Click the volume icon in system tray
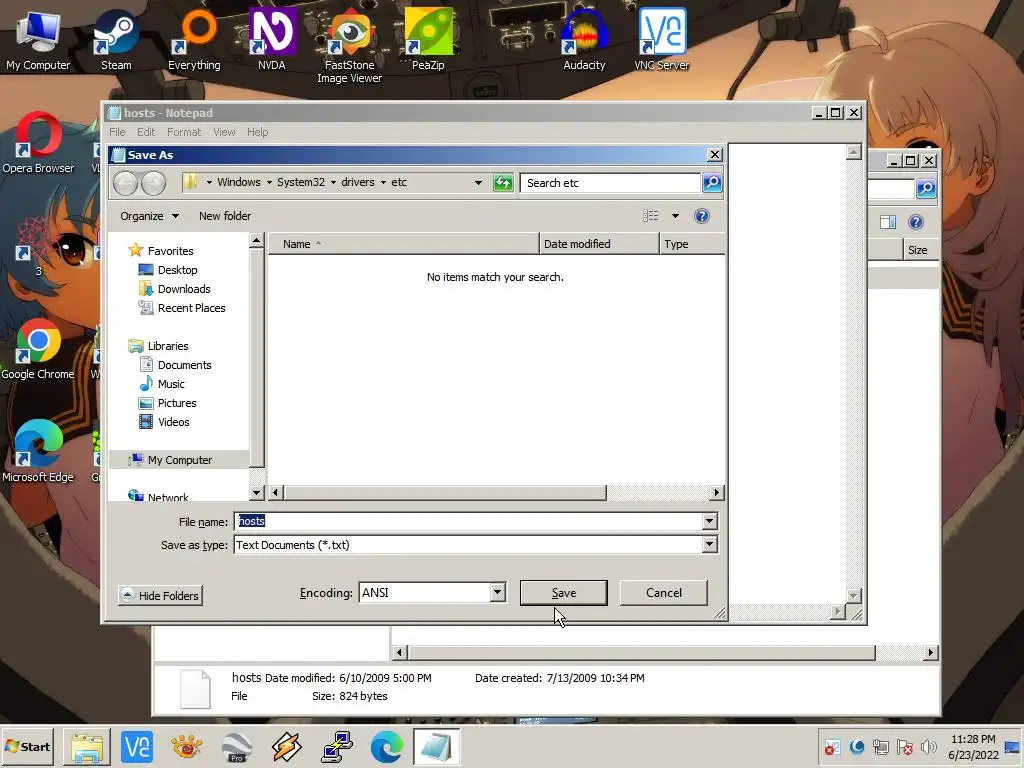This screenshot has width=1024, height=768. (928, 746)
